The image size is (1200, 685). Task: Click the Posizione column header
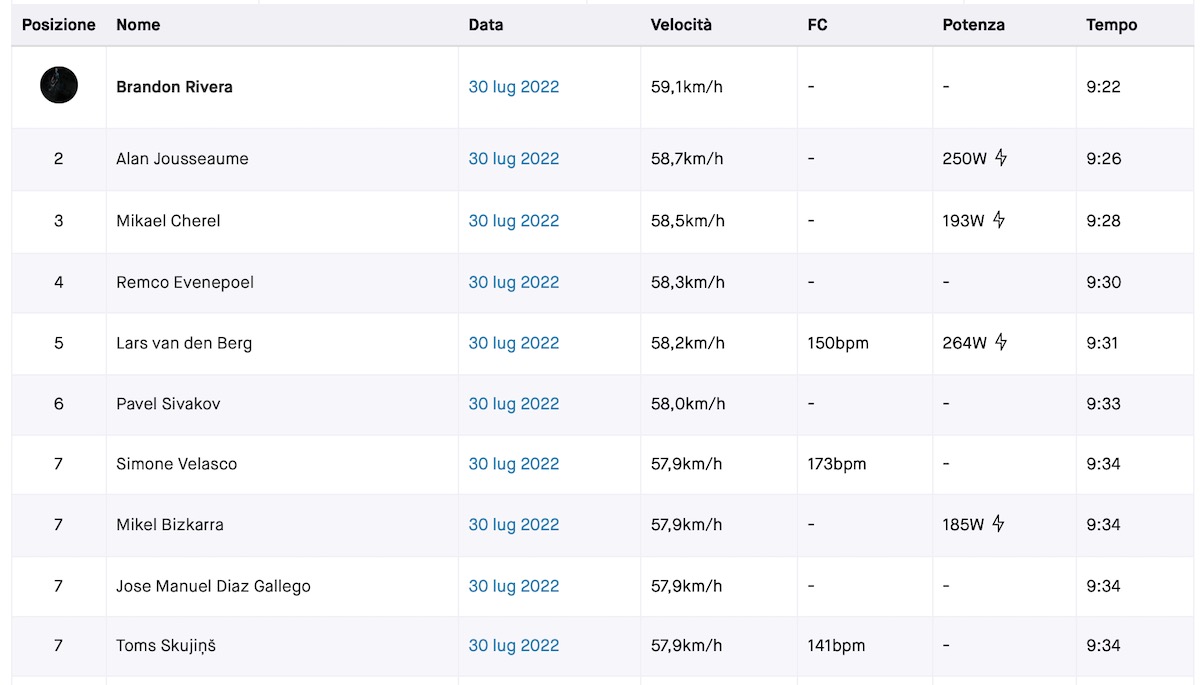tap(59, 25)
